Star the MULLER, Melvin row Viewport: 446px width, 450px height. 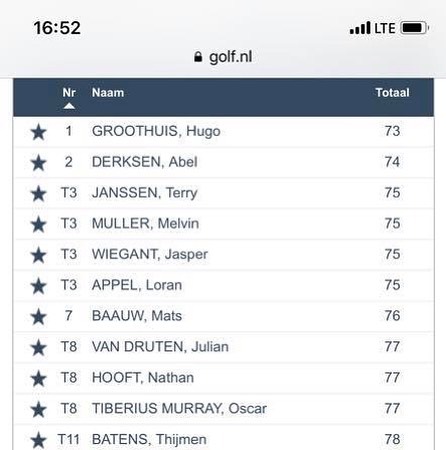point(38,224)
